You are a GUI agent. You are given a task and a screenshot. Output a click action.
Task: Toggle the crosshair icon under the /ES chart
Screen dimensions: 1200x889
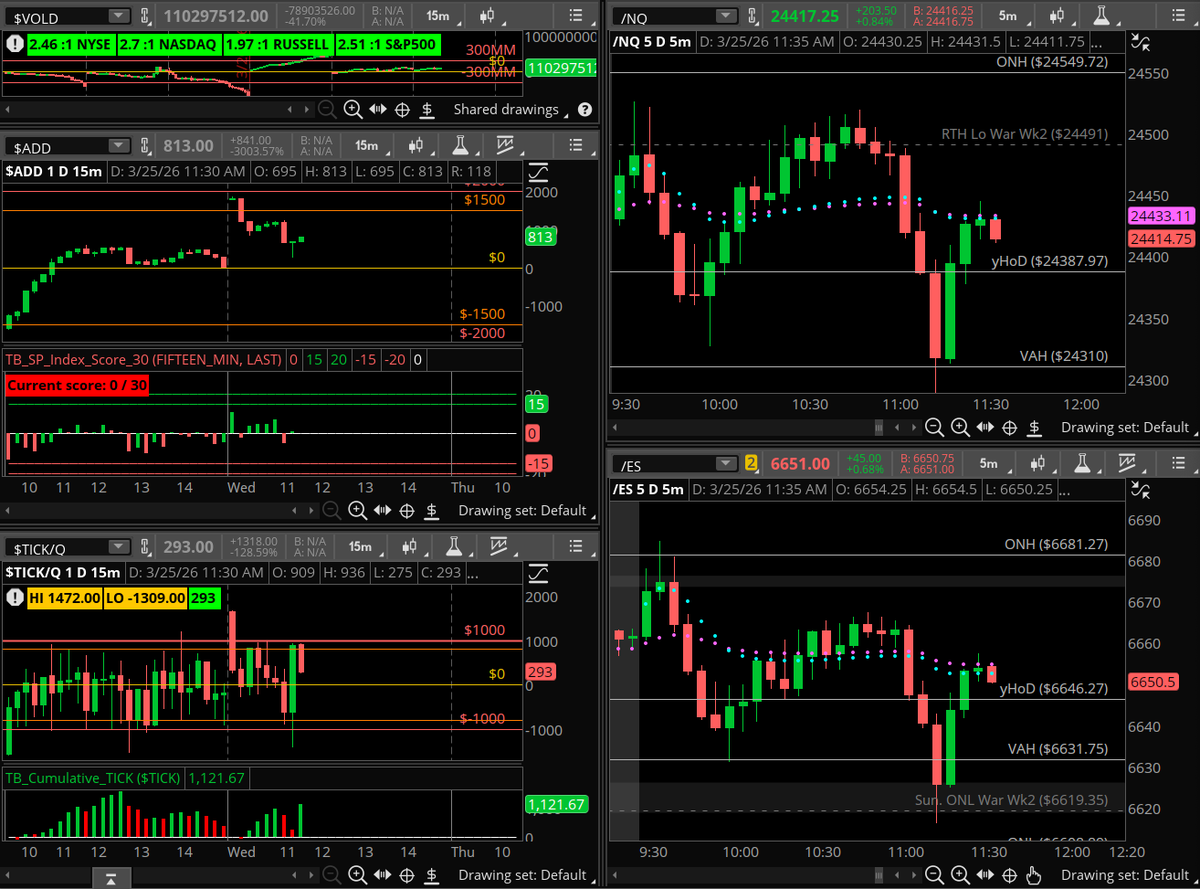pyautogui.click(x=1010, y=876)
